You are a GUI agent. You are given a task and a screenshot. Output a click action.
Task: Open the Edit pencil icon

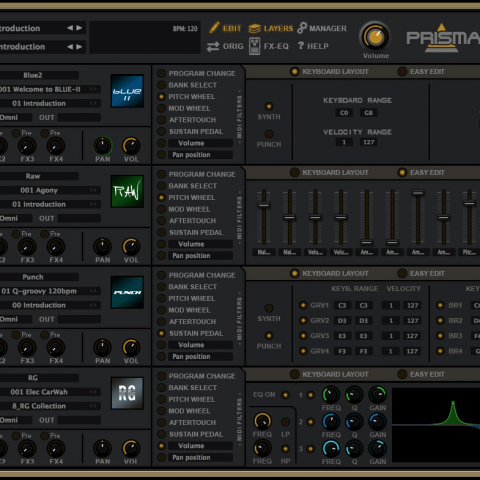click(214, 28)
